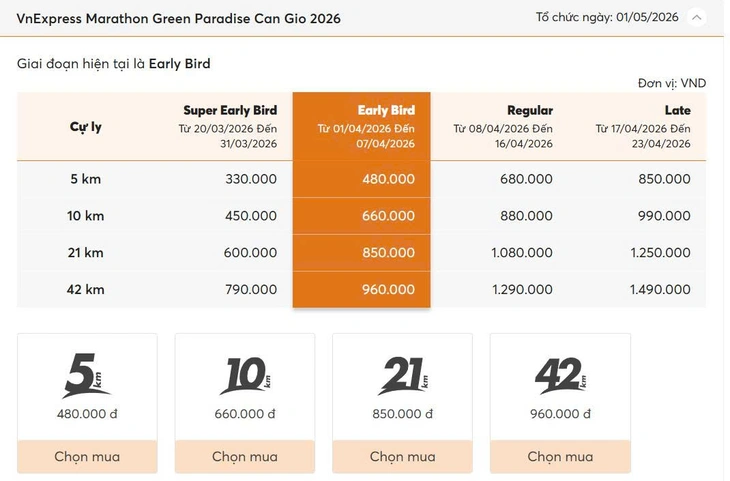Select the Super Early Bird column header
Viewport: 730px width, 481px height.
coord(230,110)
